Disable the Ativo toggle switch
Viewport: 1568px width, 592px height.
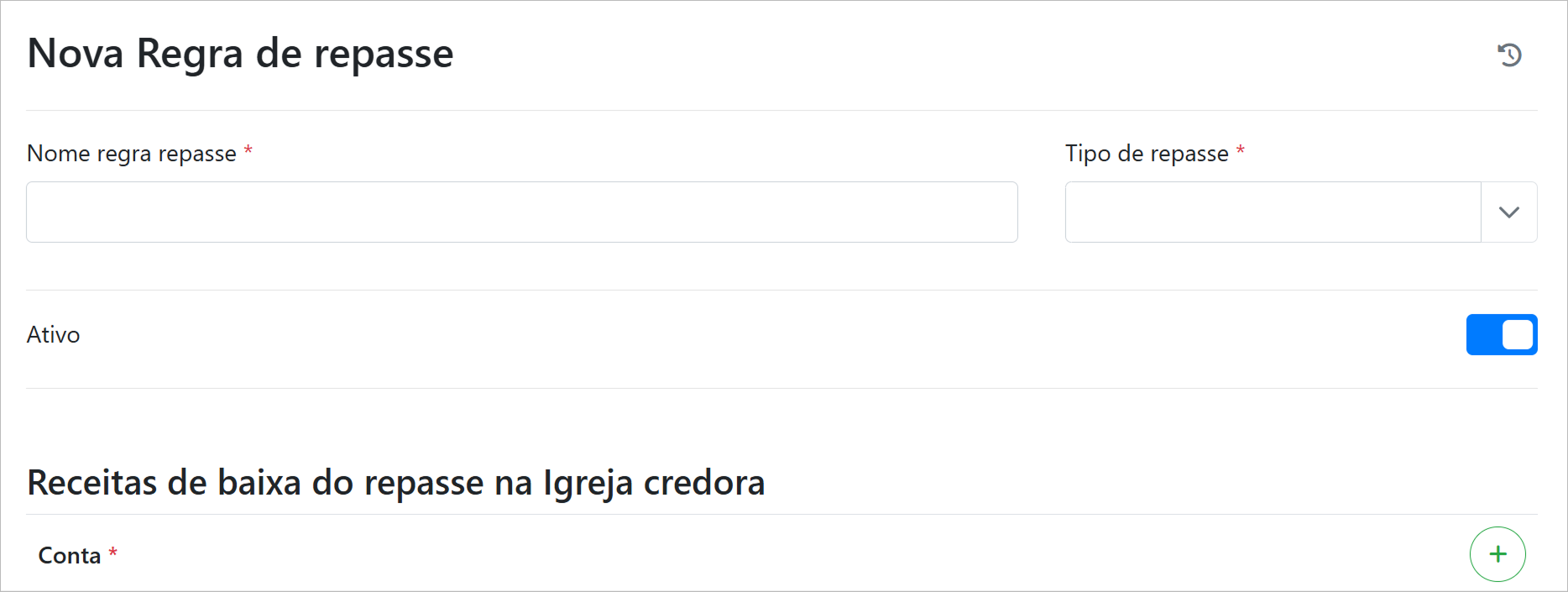coord(1501,334)
